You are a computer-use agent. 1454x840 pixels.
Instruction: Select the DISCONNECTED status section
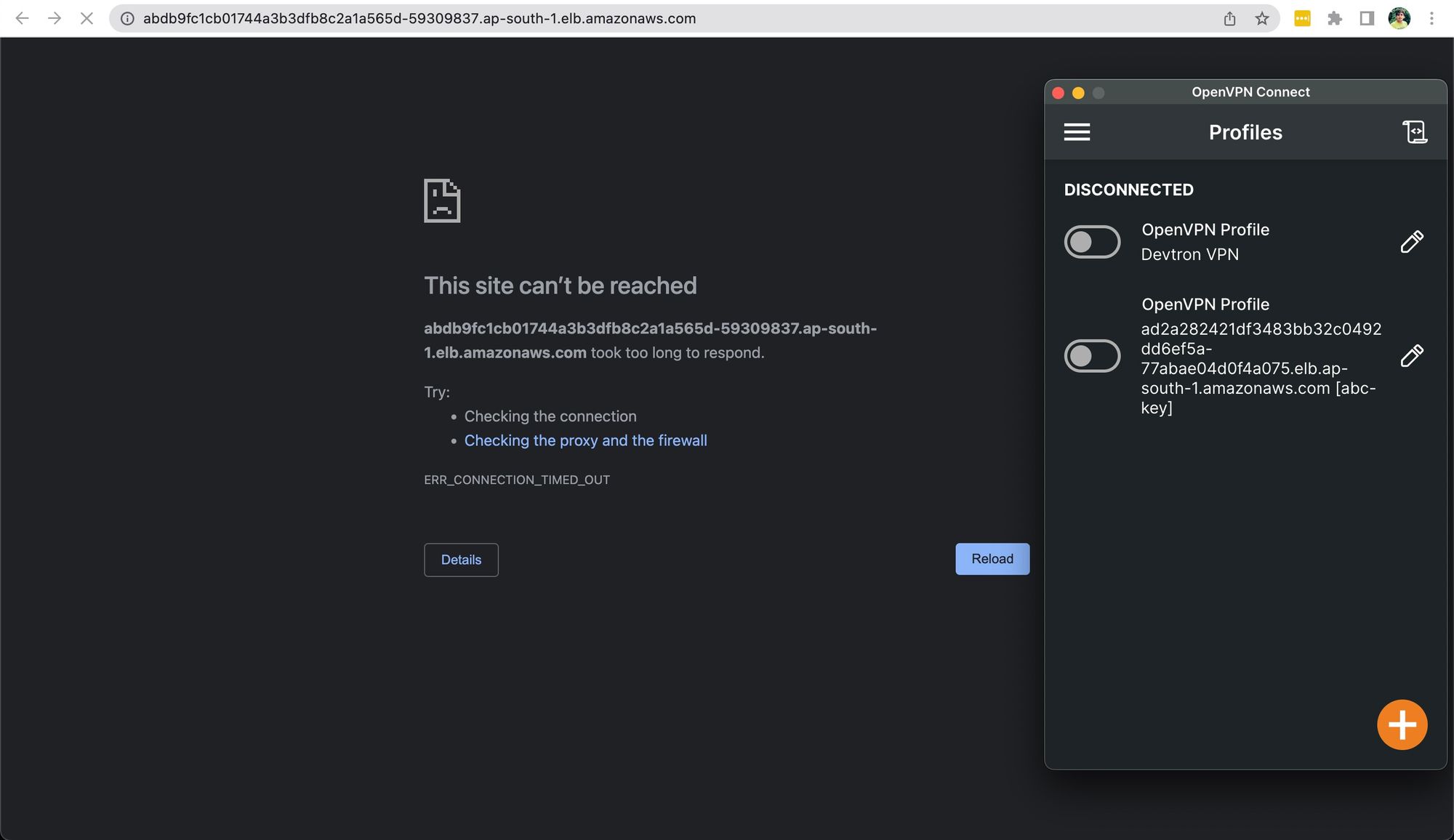[x=1128, y=188]
